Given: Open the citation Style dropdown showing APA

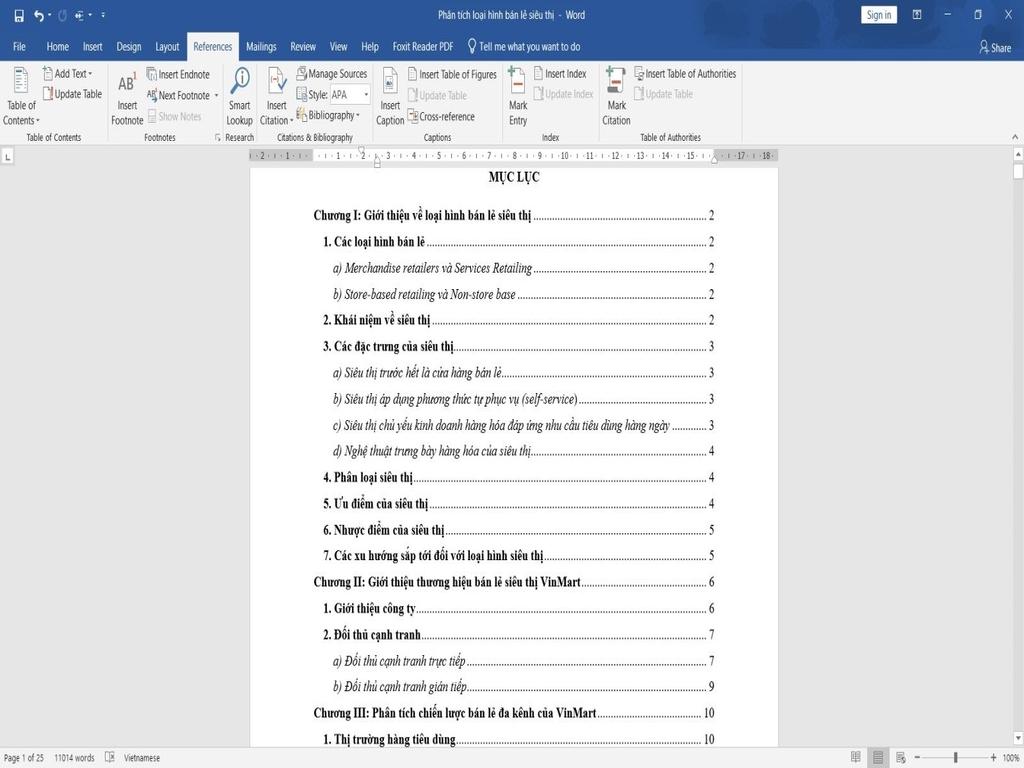Looking at the screenshot, I should pos(350,95).
